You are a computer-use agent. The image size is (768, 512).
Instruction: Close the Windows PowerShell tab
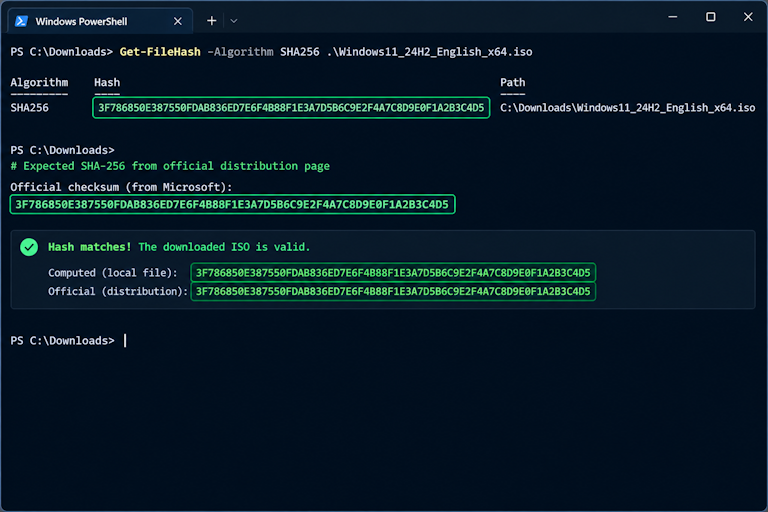click(x=178, y=22)
